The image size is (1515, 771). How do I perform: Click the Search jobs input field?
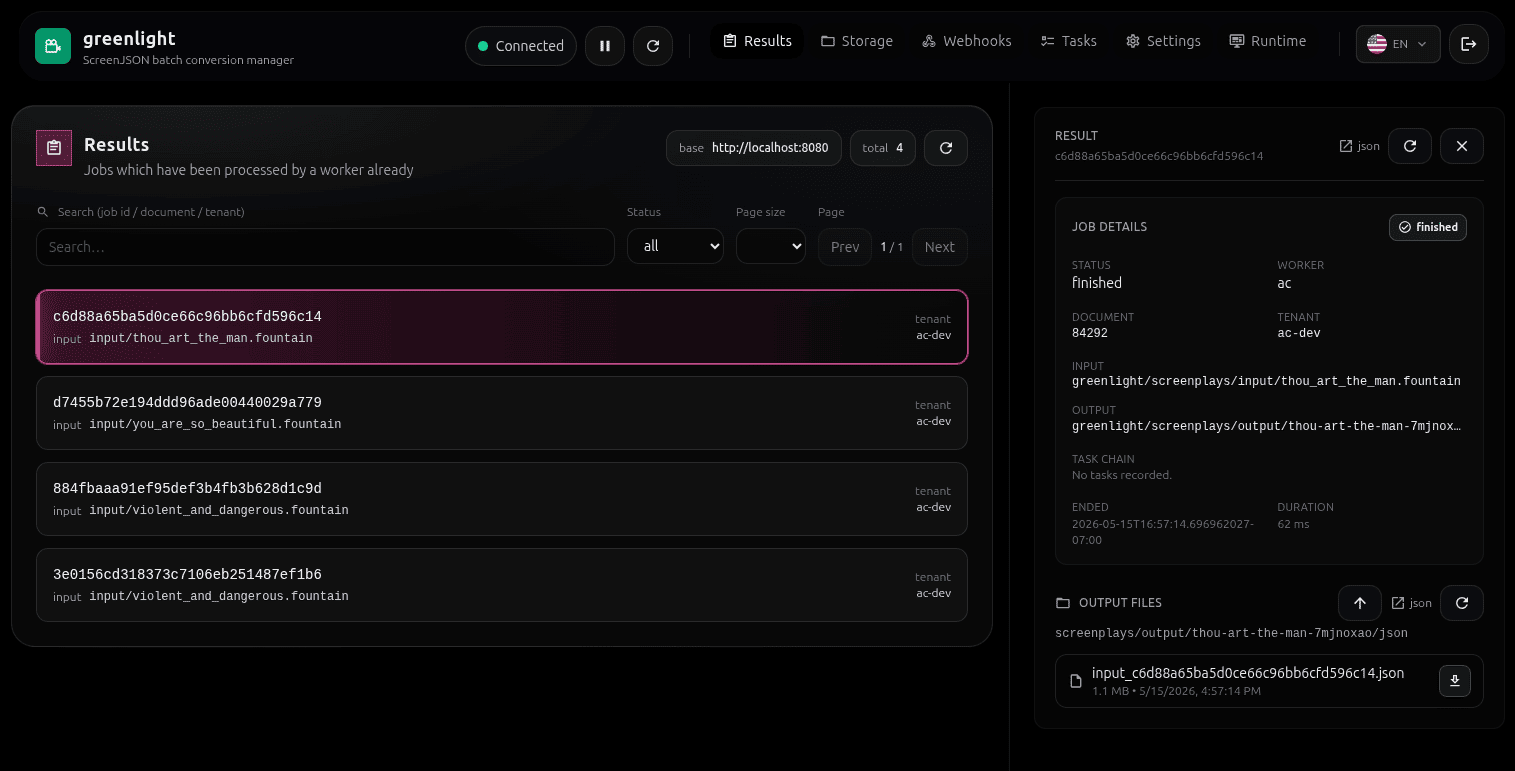pyautogui.click(x=325, y=247)
